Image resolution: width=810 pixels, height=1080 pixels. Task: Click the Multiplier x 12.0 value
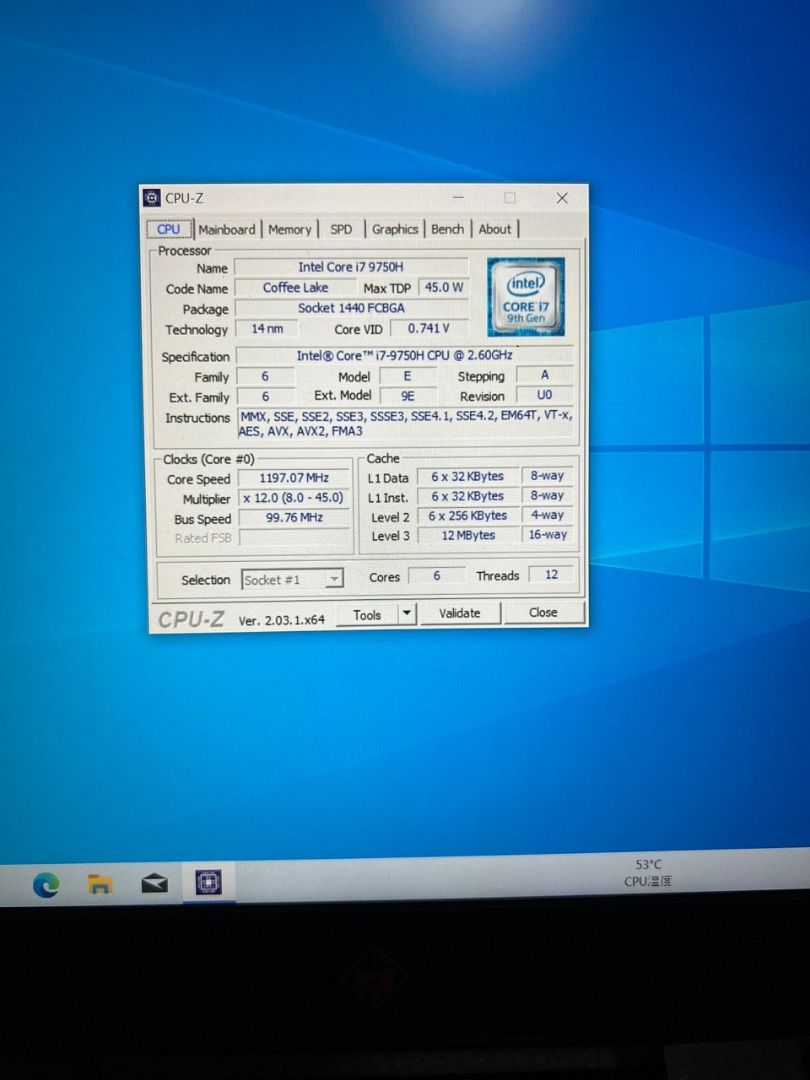[294, 497]
